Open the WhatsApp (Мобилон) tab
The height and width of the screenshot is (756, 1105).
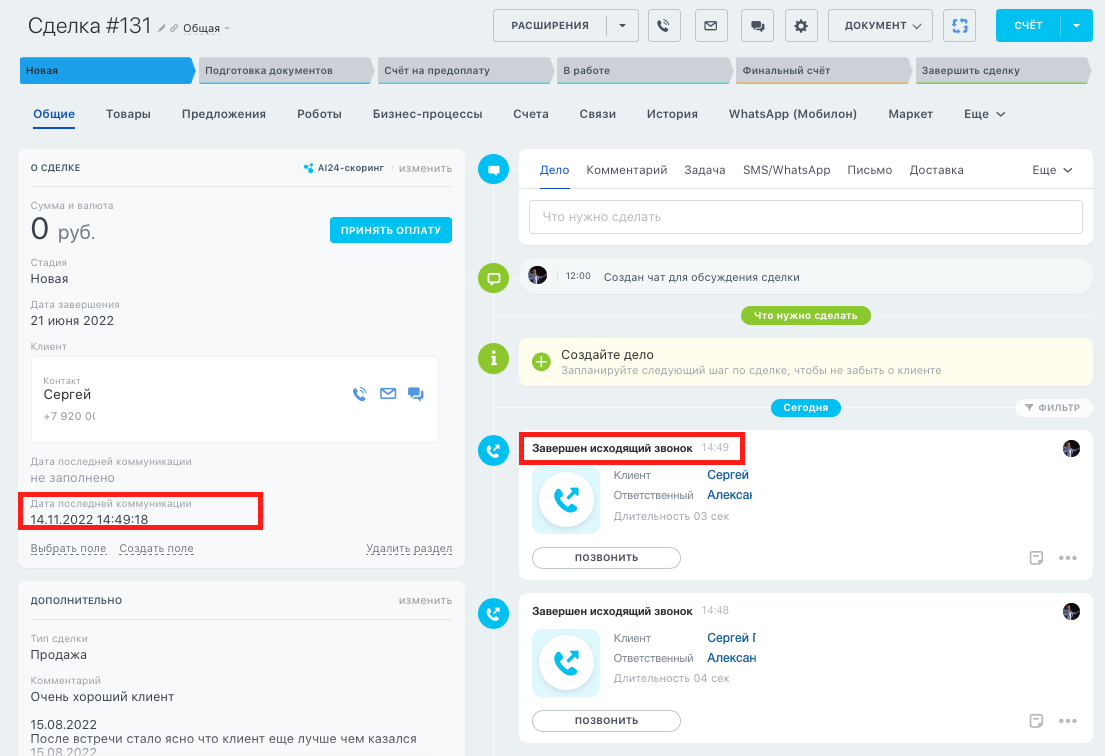(793, 114)
